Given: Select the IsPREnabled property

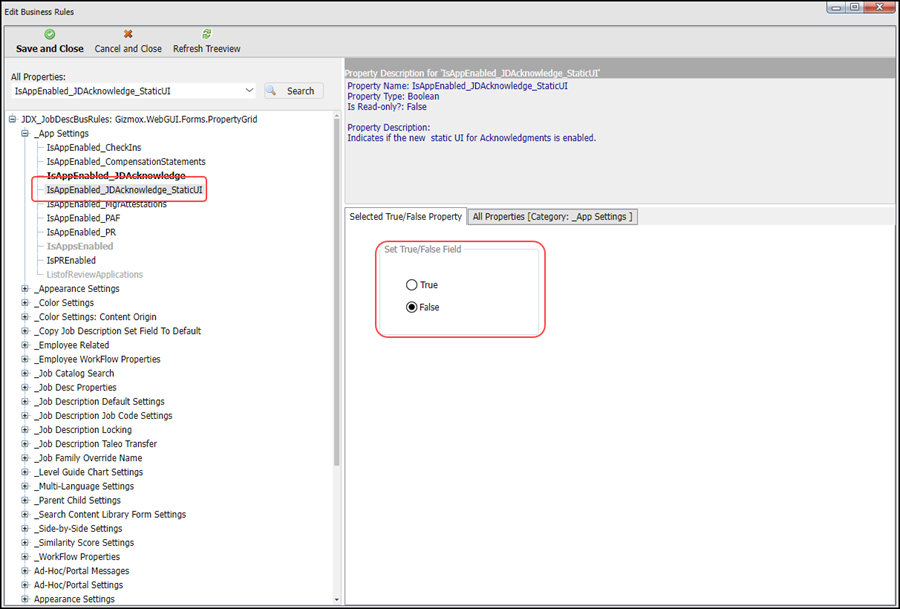Looking at the screenshot, I should pyautogui.click(x=71, y=260).
